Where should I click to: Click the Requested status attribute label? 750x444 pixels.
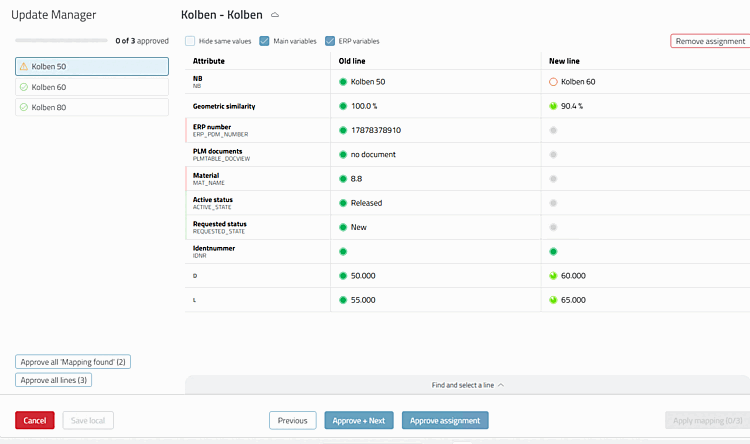220,224
